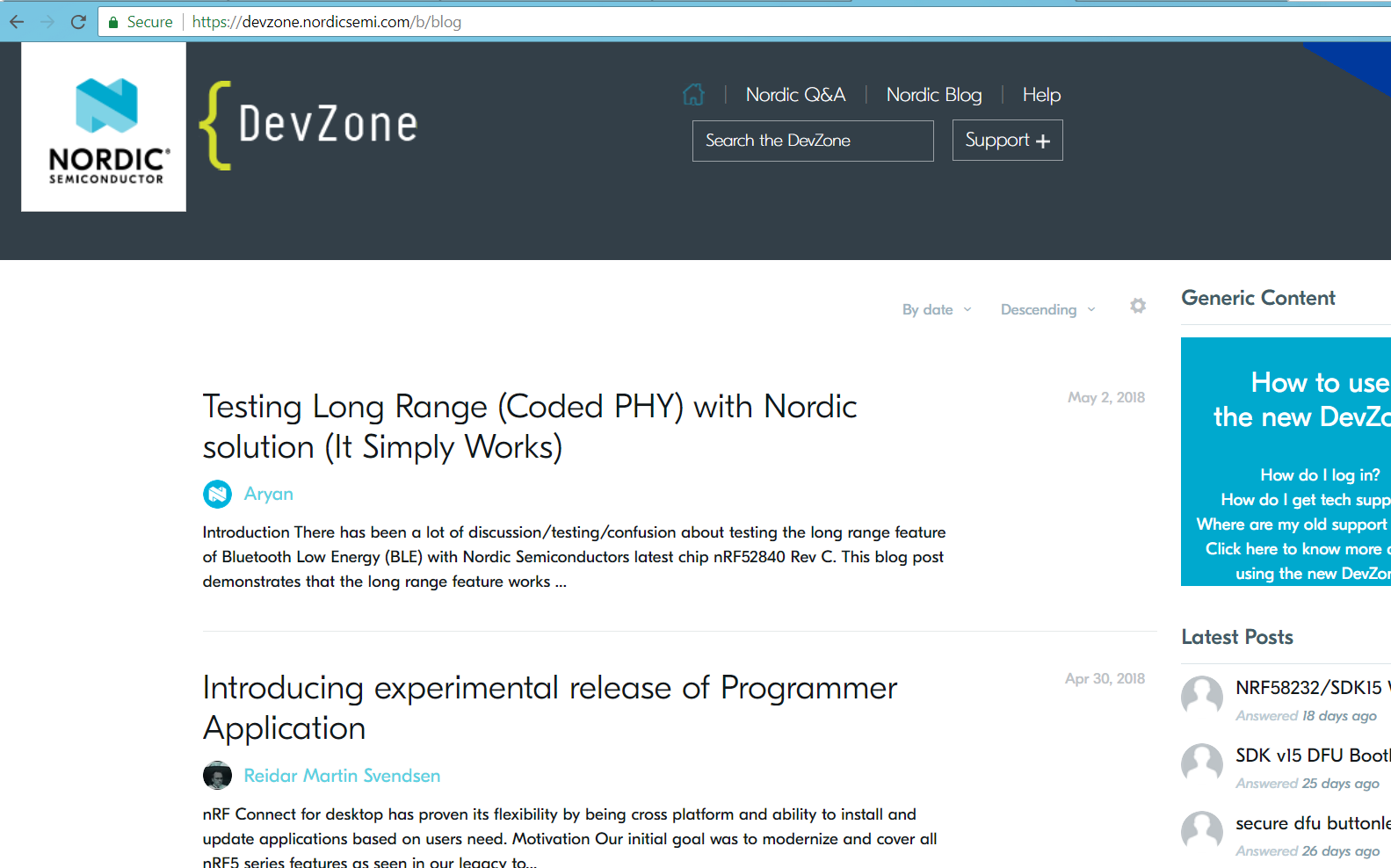Click the green secure padlock icon
This screenshot has width=1391, height=868.
point(113,22)
